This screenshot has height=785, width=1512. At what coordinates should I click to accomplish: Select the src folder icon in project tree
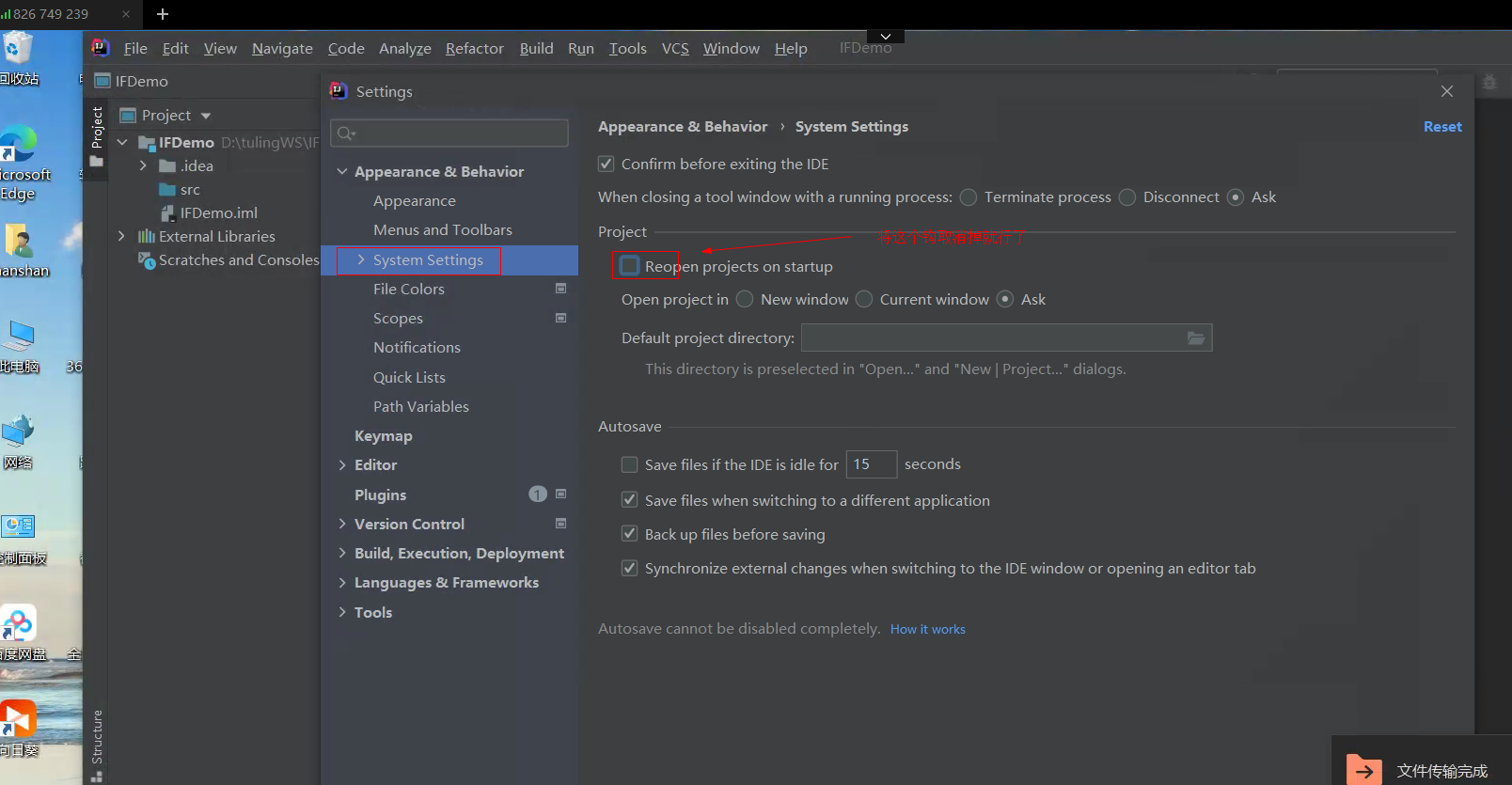pyautogui.click(x=167, y=190)
